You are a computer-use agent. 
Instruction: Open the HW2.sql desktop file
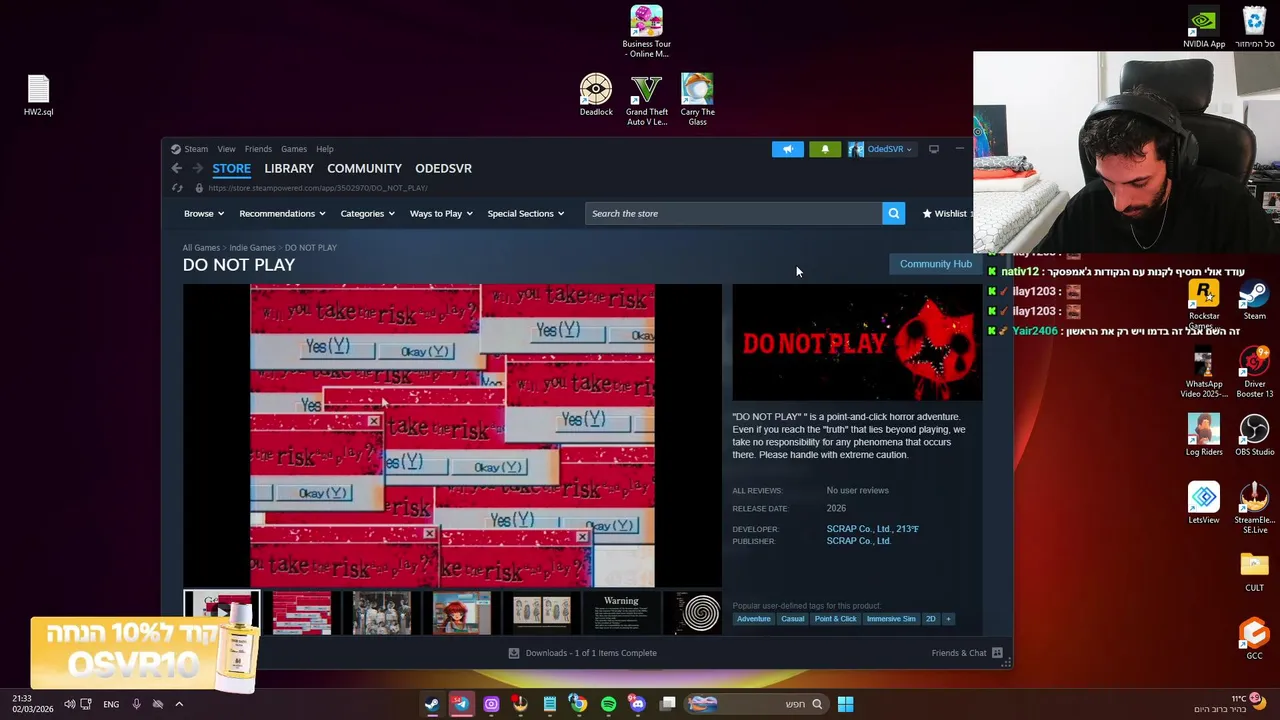[38, 95]
